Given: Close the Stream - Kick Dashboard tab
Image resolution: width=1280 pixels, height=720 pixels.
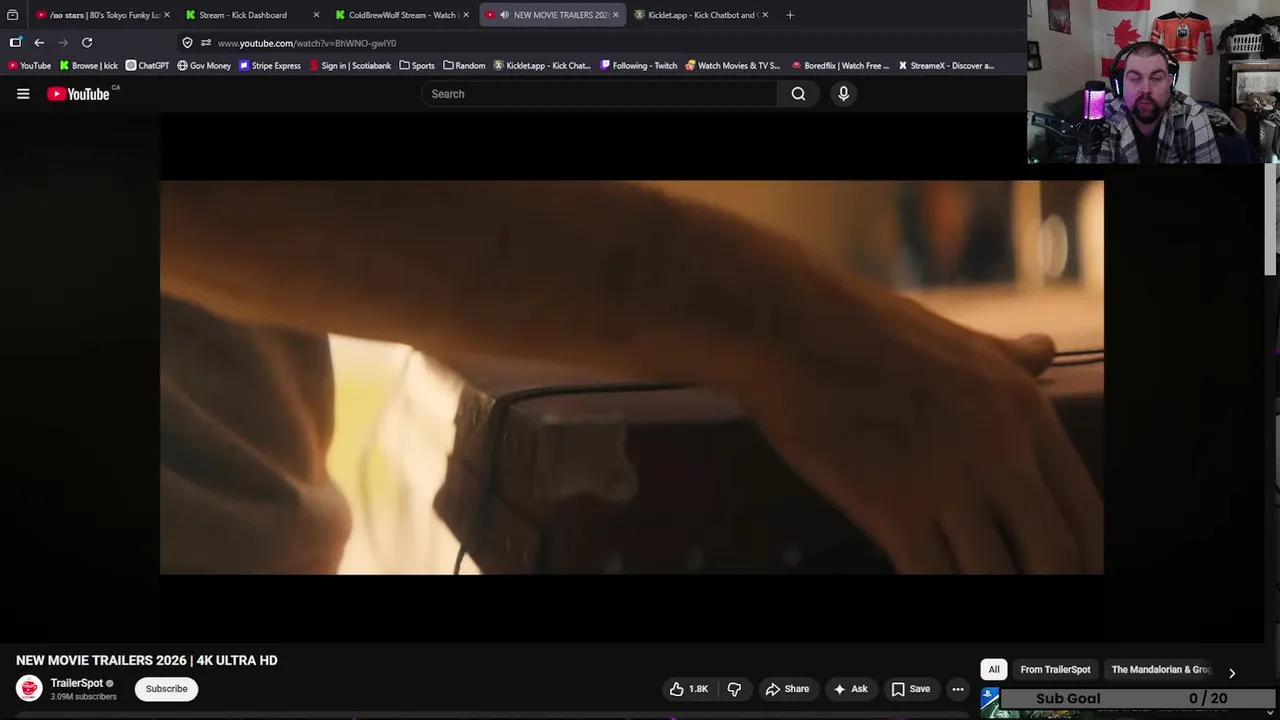Looking at the screenshot, I should (x=316, y=15).
